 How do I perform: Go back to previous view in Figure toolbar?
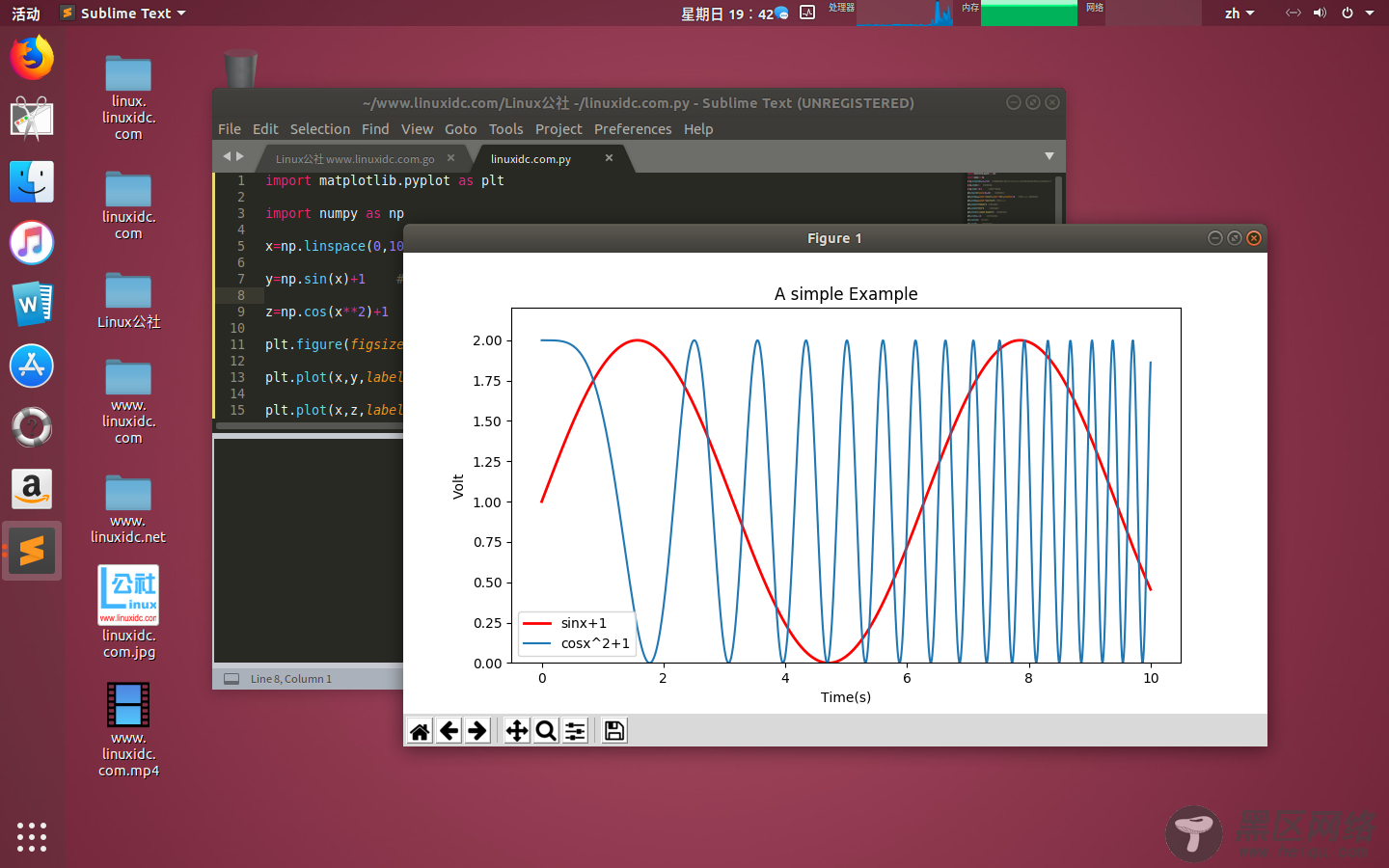(x=449, y=731)
